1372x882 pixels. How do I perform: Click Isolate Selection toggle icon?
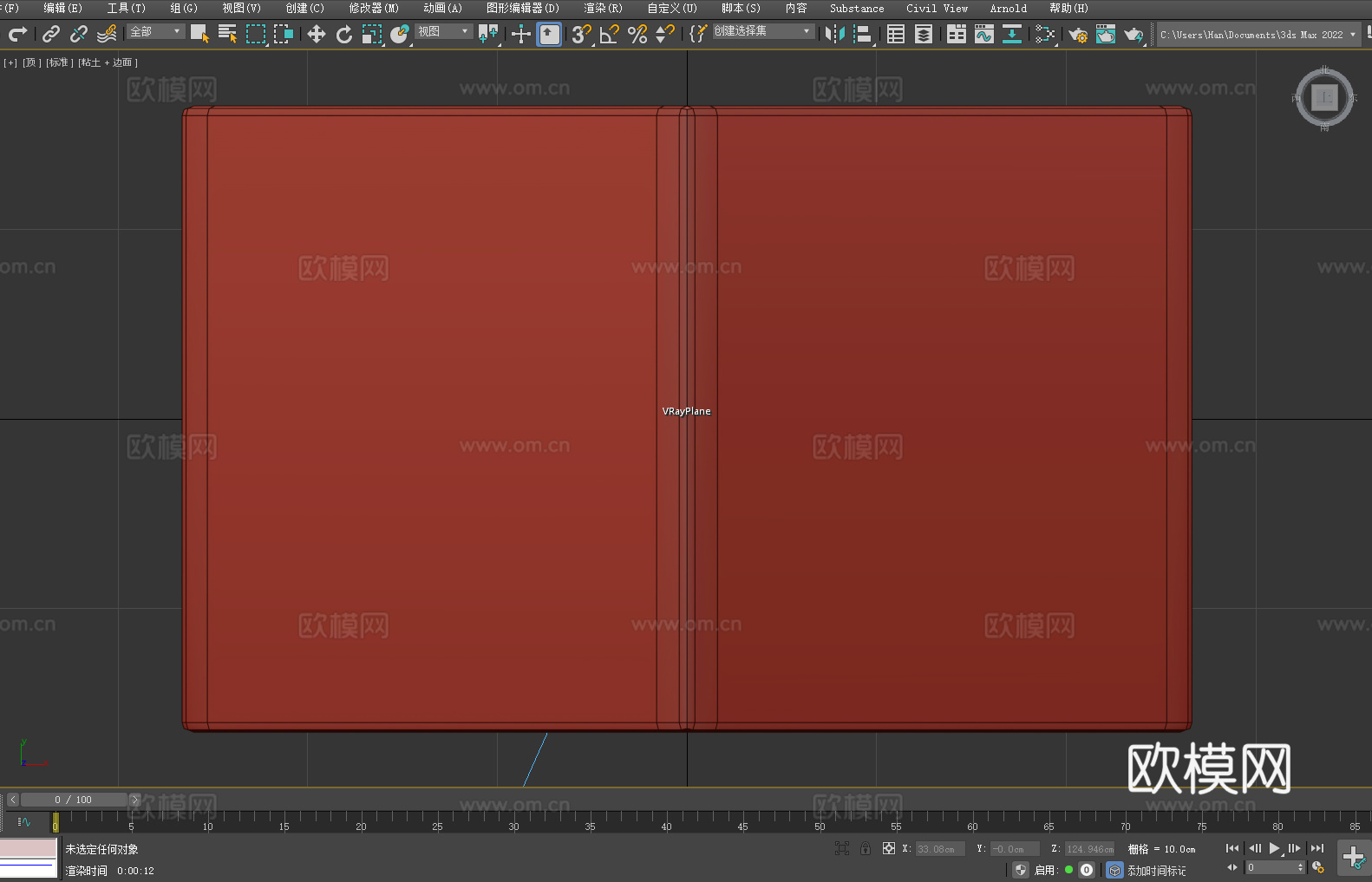[842, 848]
